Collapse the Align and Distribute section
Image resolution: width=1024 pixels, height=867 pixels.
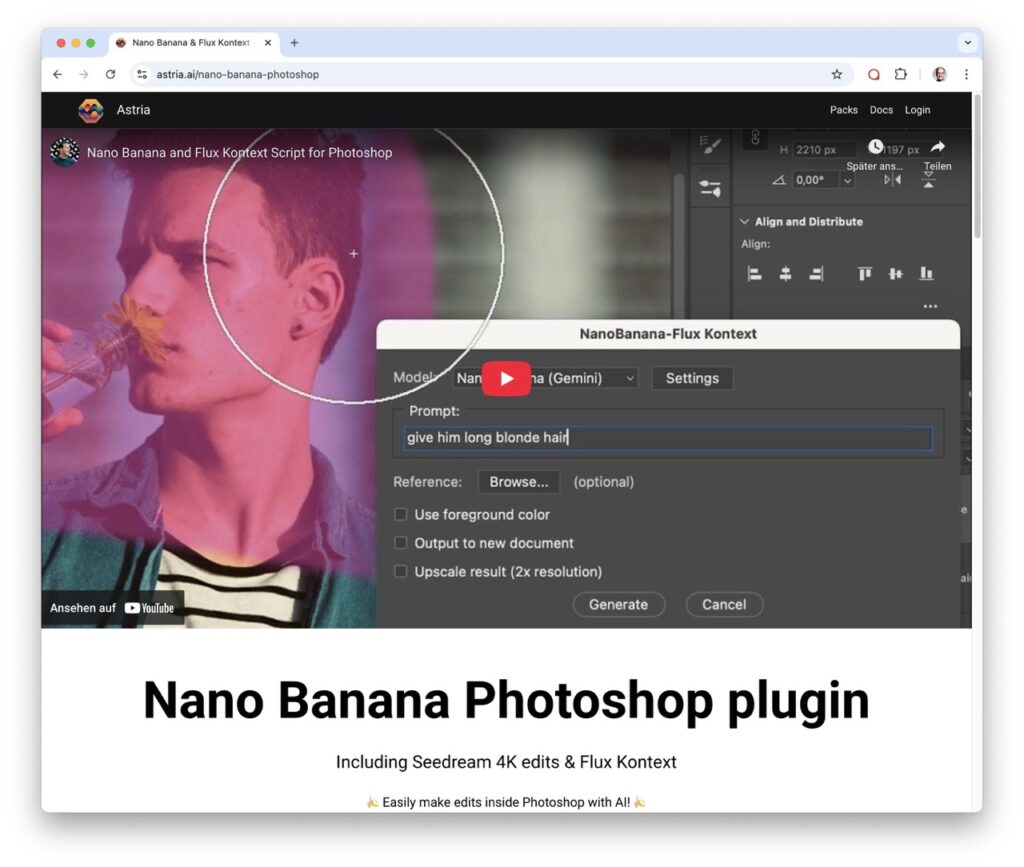click(745, 222)
